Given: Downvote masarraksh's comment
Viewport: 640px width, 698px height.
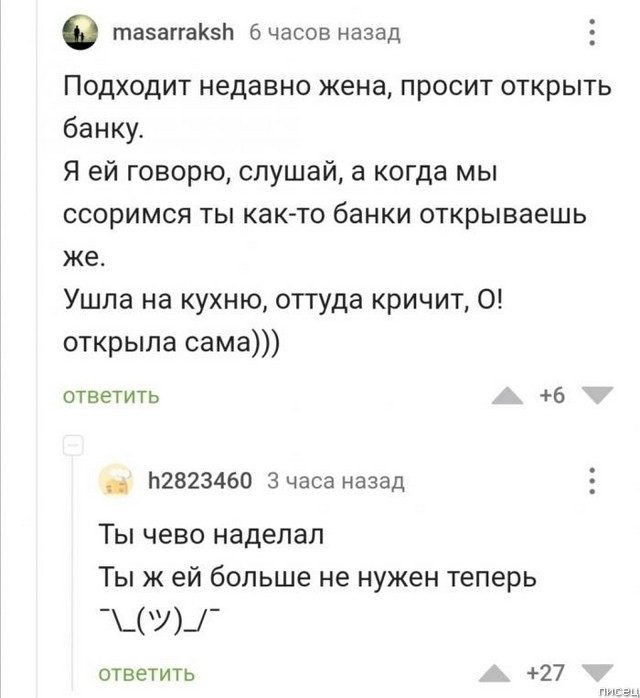Looking at the screenshot, I should tap(596, 395).
